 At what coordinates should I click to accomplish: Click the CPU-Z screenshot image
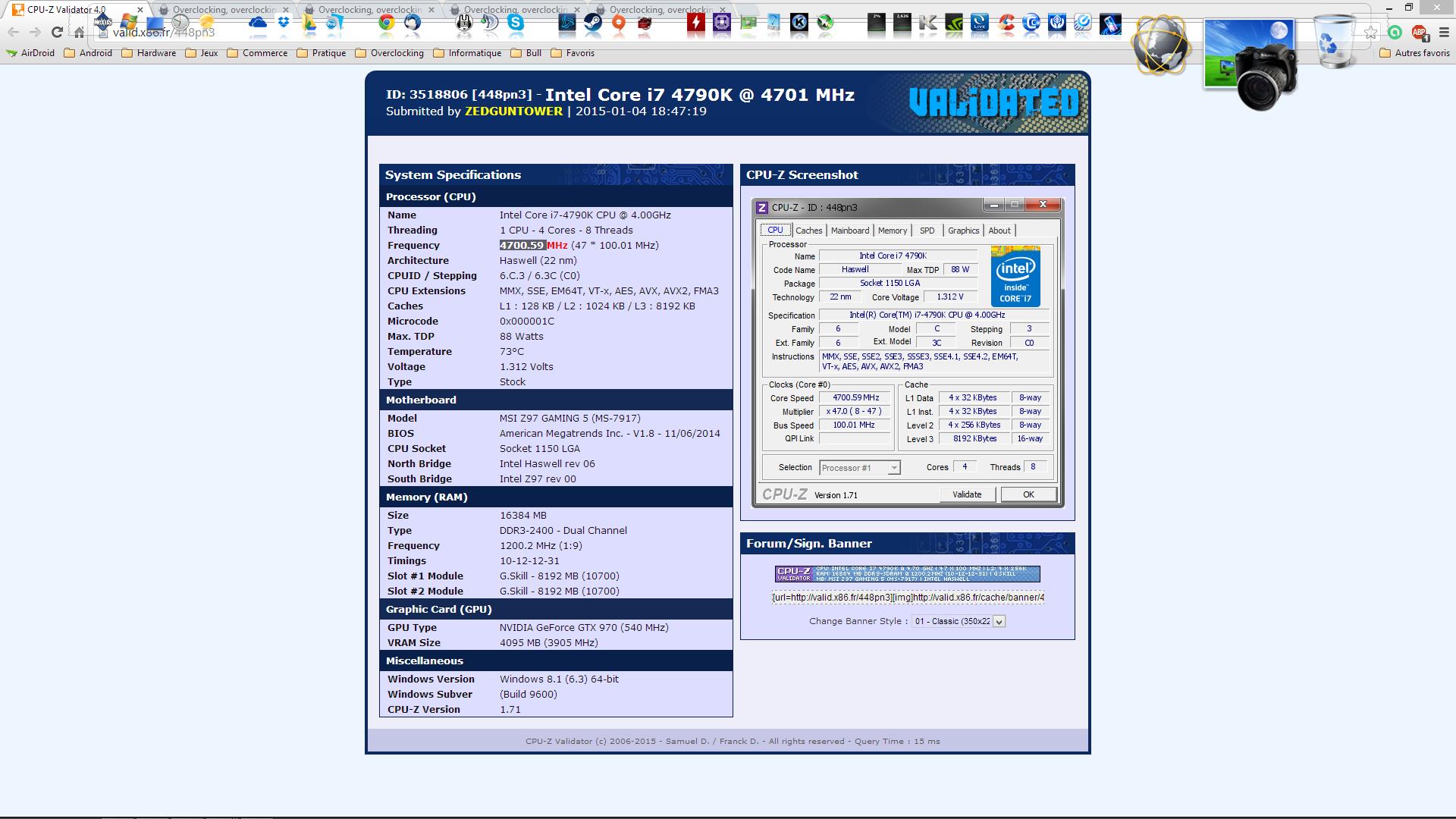click(908, 353)
